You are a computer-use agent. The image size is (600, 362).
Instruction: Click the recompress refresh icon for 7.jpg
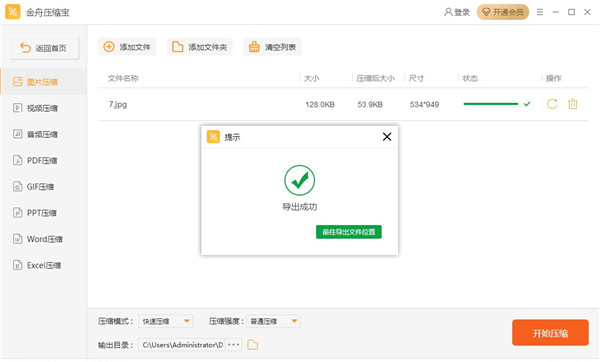coord(552,104)
